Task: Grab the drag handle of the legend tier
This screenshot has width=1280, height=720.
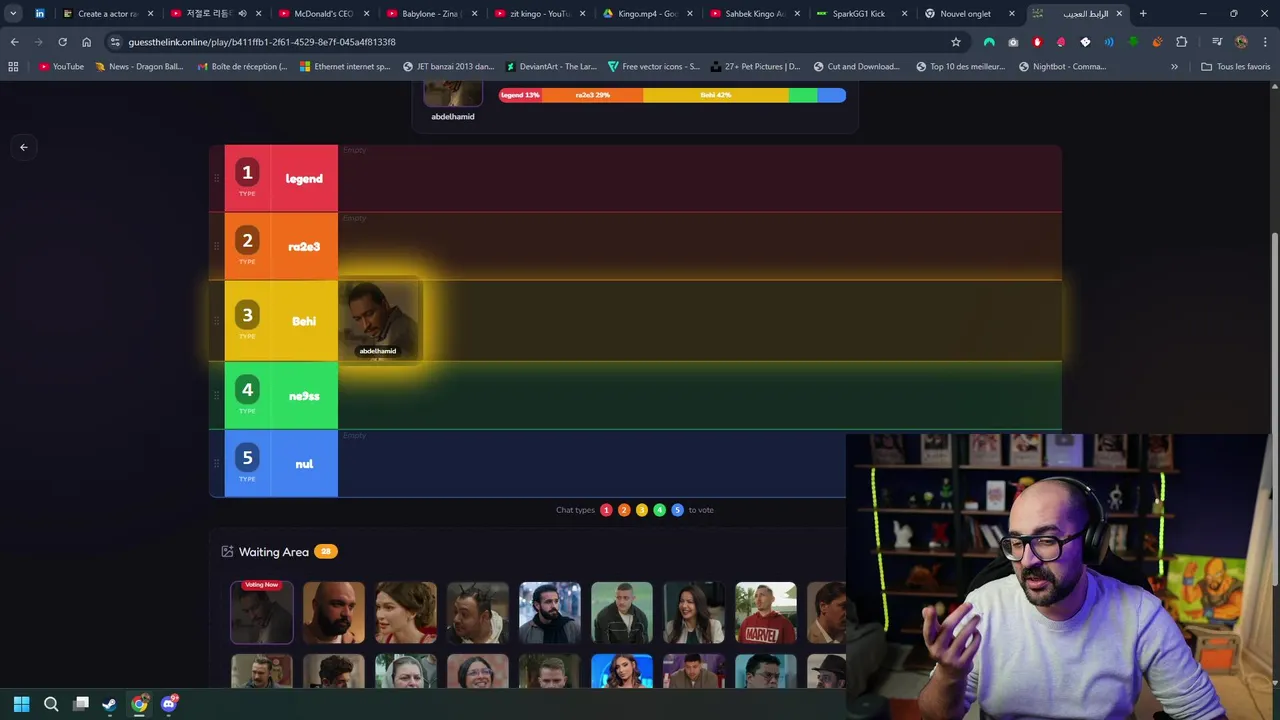Action: (x=216, y=178)
